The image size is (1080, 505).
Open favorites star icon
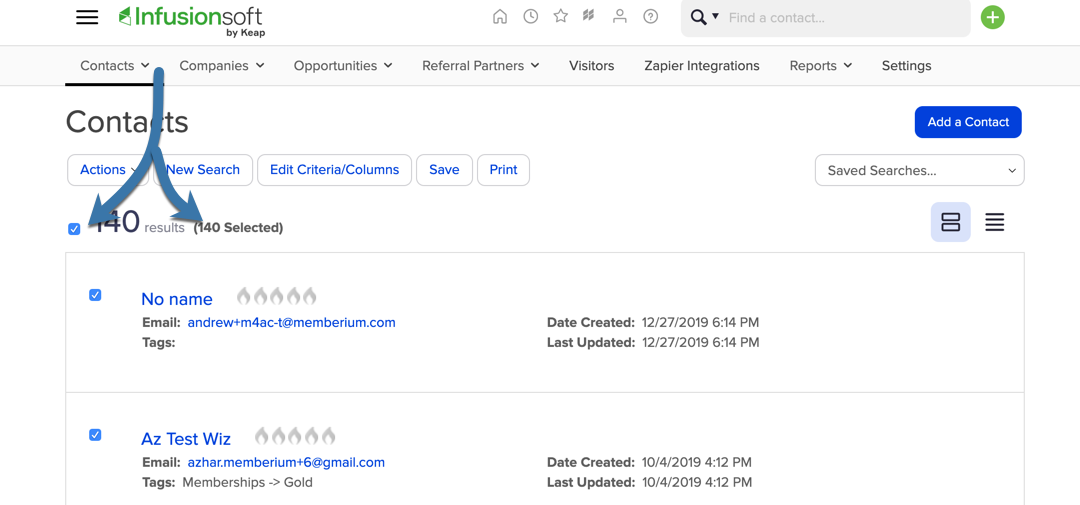coord(561,17)
